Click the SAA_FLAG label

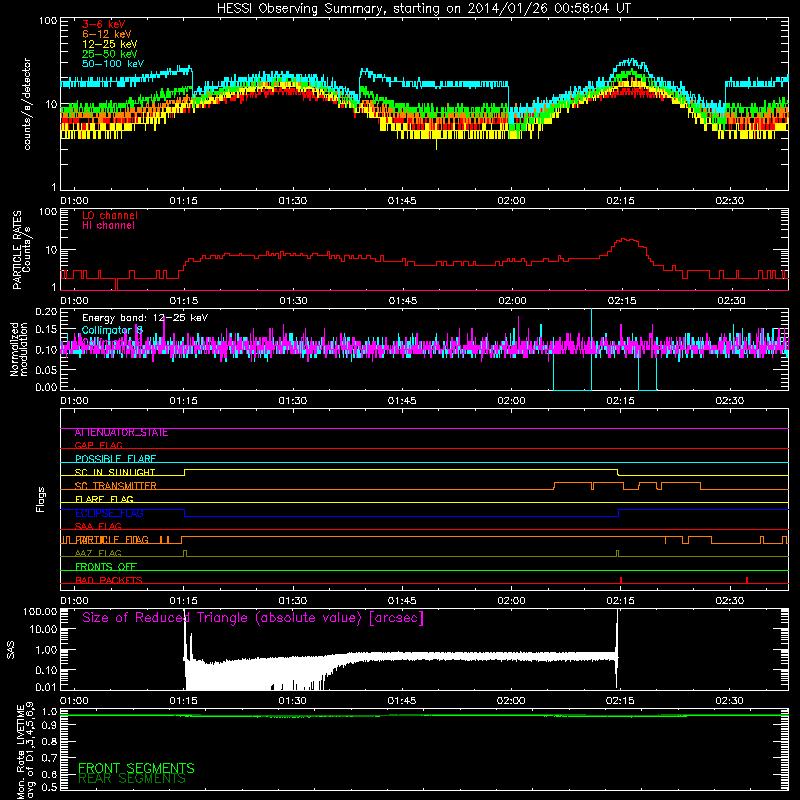(x=98, y=526)
